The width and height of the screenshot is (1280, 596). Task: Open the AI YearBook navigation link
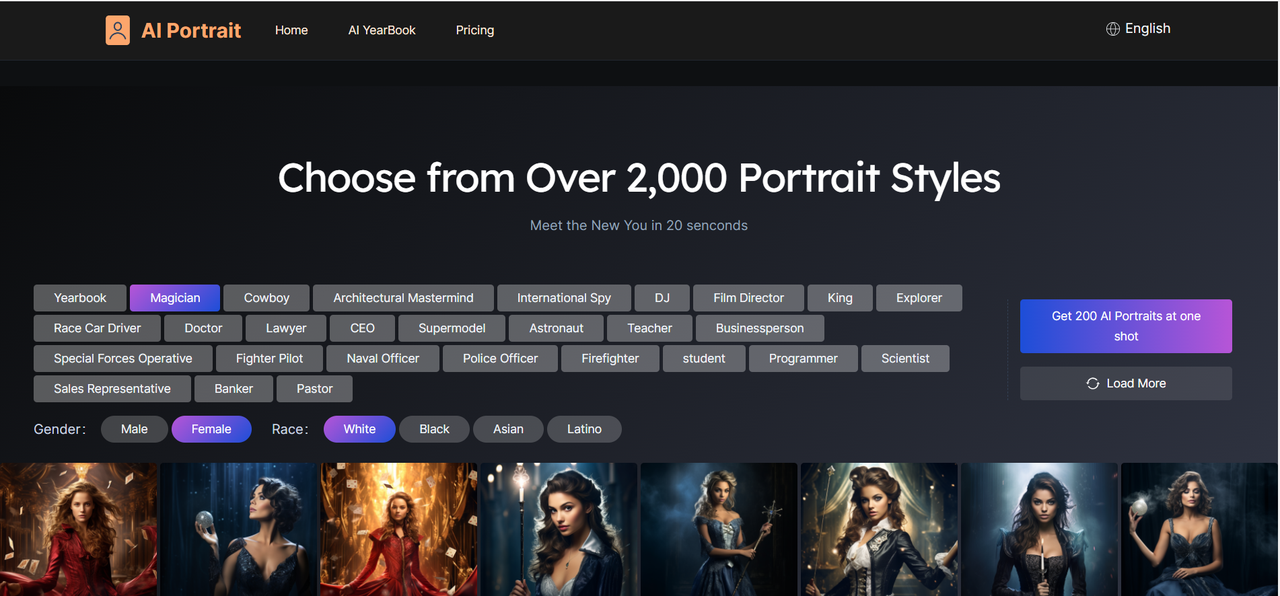[x=382, y=30]
